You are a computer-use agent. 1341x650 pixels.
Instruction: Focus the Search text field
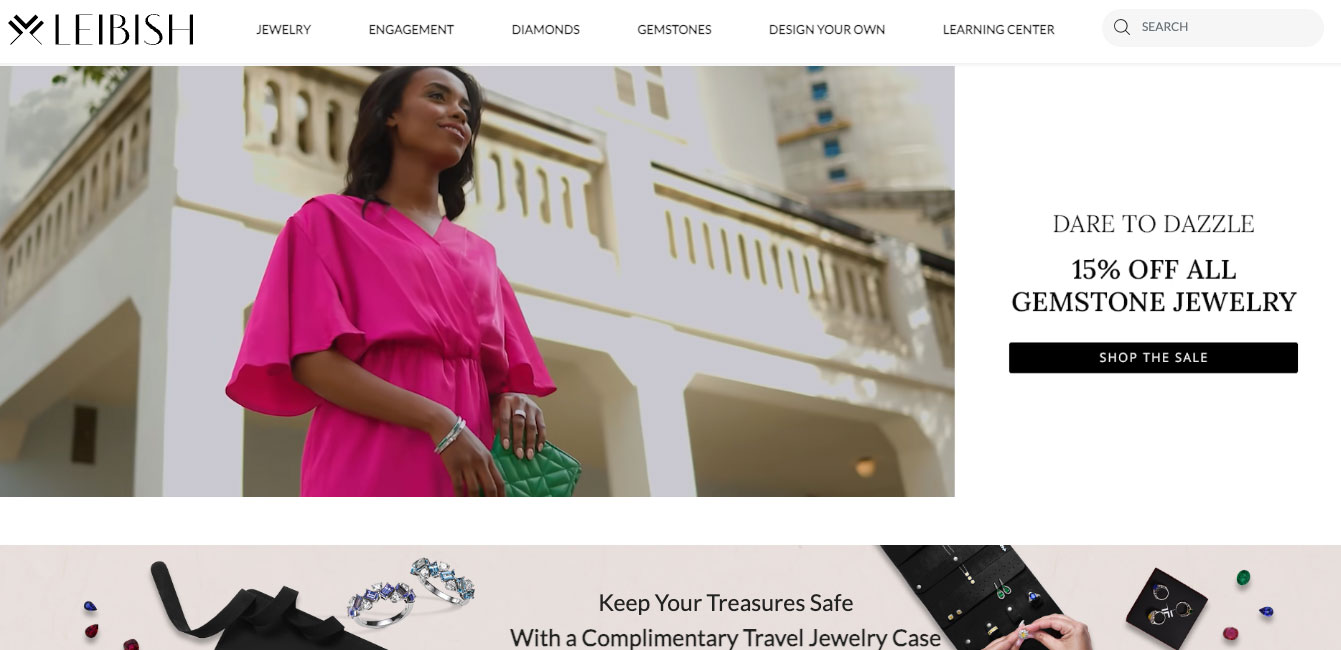coord(1212,28)
